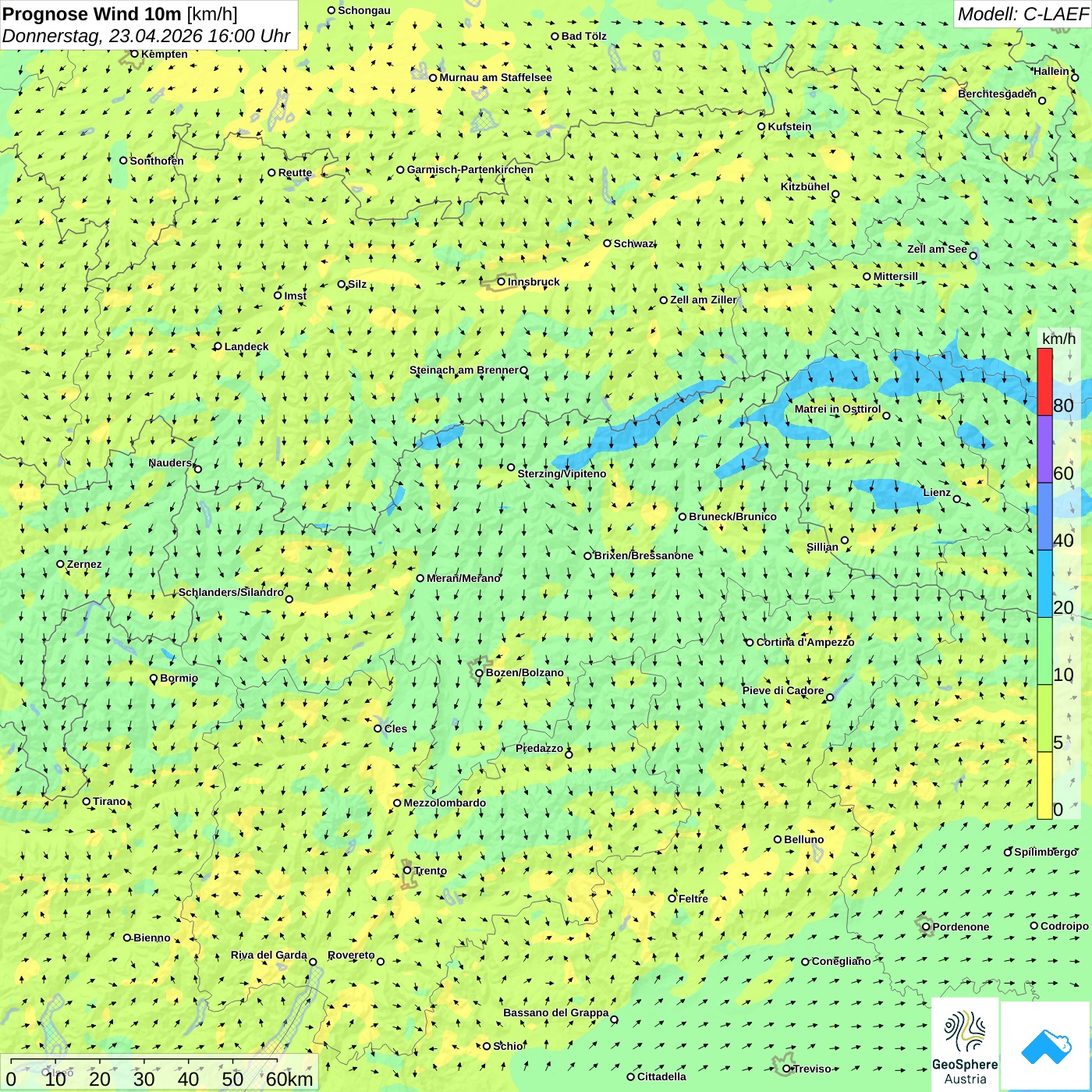Click the 'Bassano del Grappa' label
1092x1092 pixels.
pyautogui.click(x=556, y=1012)
